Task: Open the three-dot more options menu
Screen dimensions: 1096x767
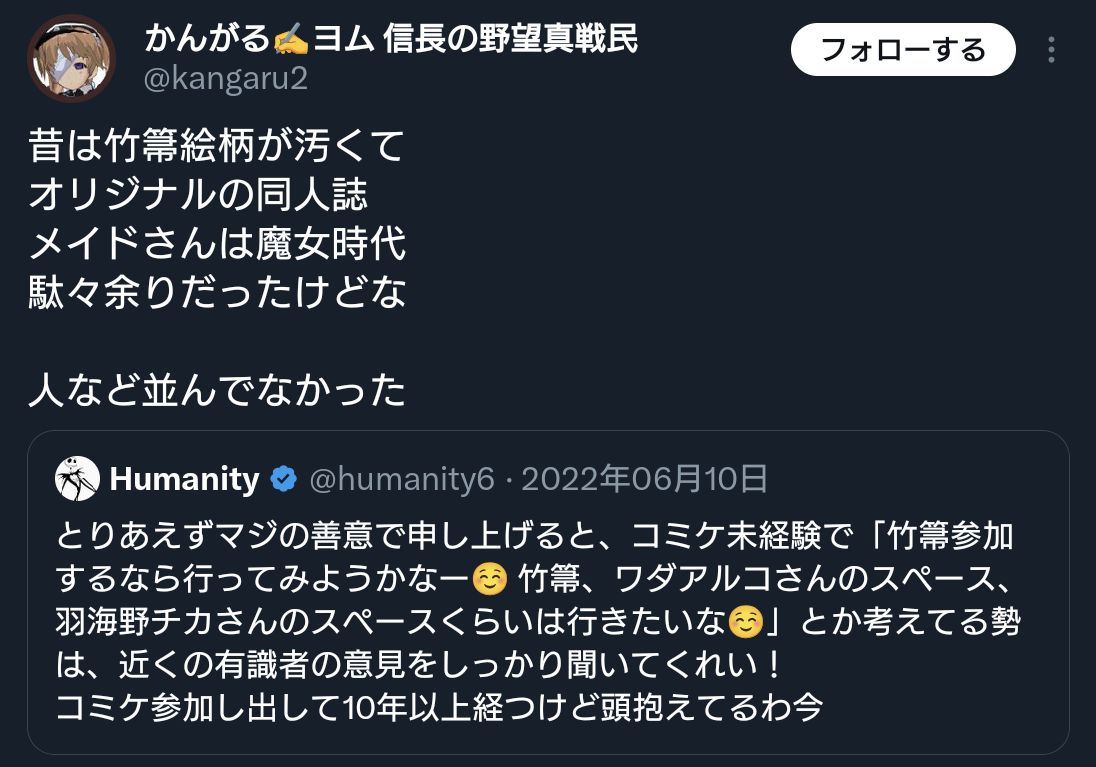Action: pyautogui.click(x=1051, y=50)
